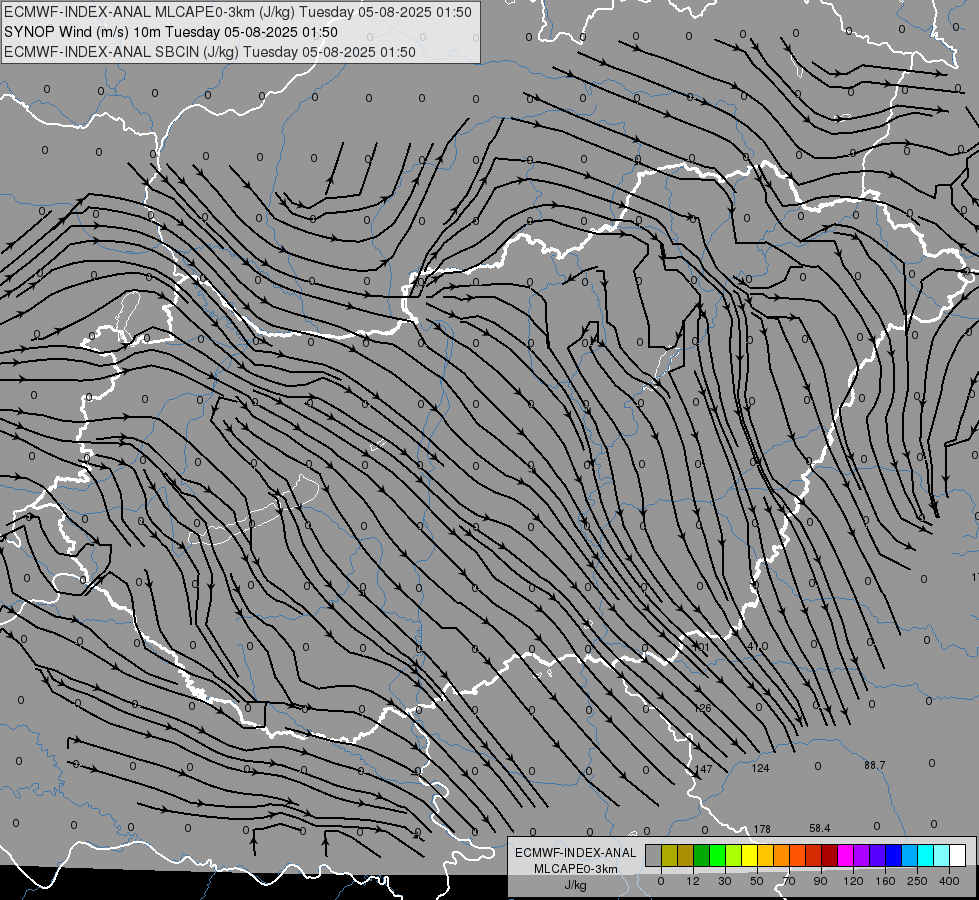Click the purple legend swatch beside magenta
The width and height of the screenshot is (979, 900).
tap(862, 855)
